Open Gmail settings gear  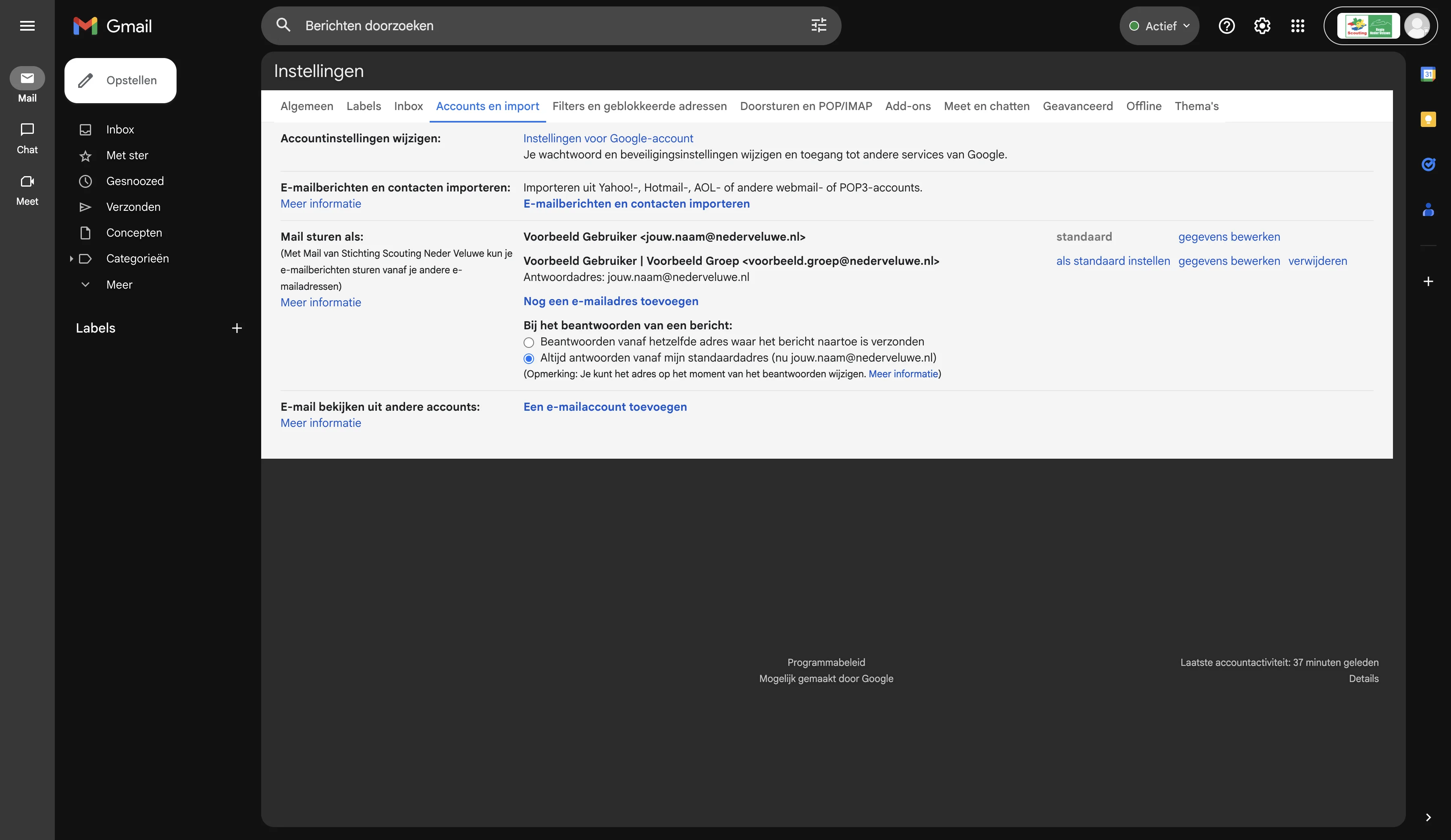coord(1262,26)
